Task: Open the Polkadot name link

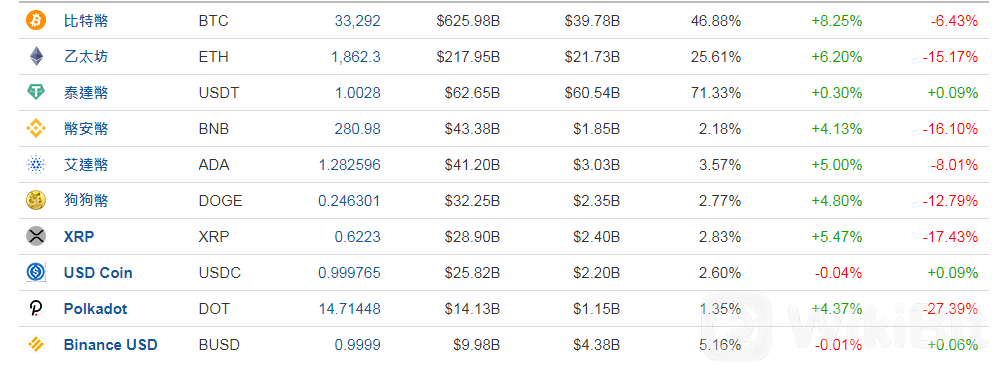Action: pos(96,309)
